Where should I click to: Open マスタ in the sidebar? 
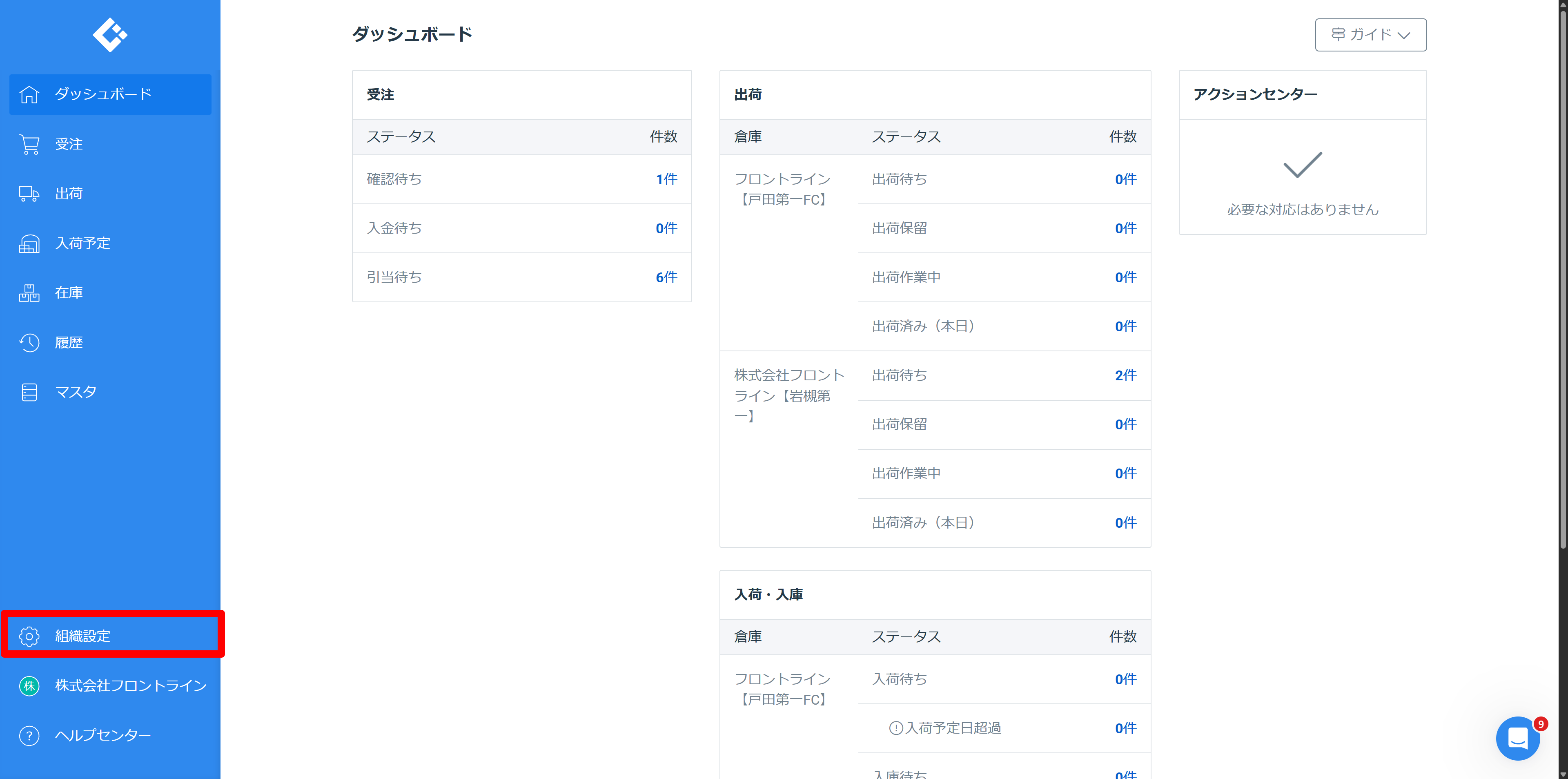[x=110, y=392]
